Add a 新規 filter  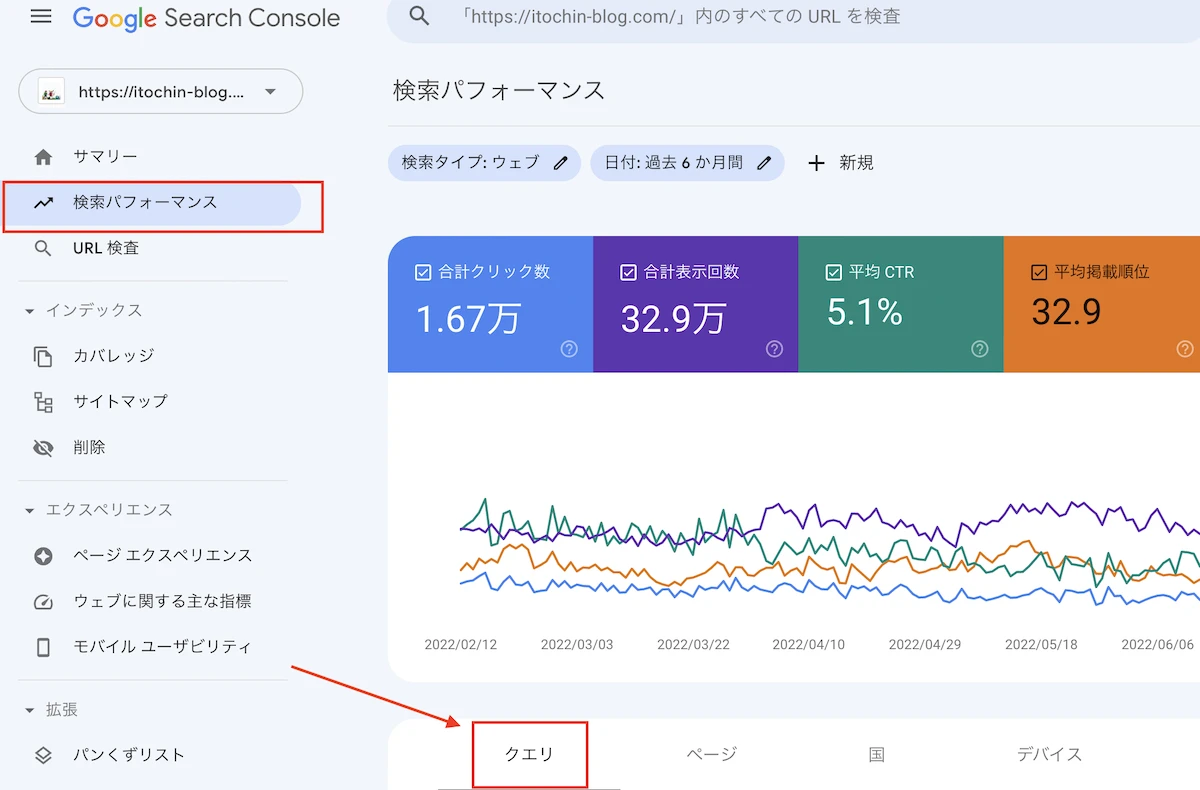tap(840, 162)
